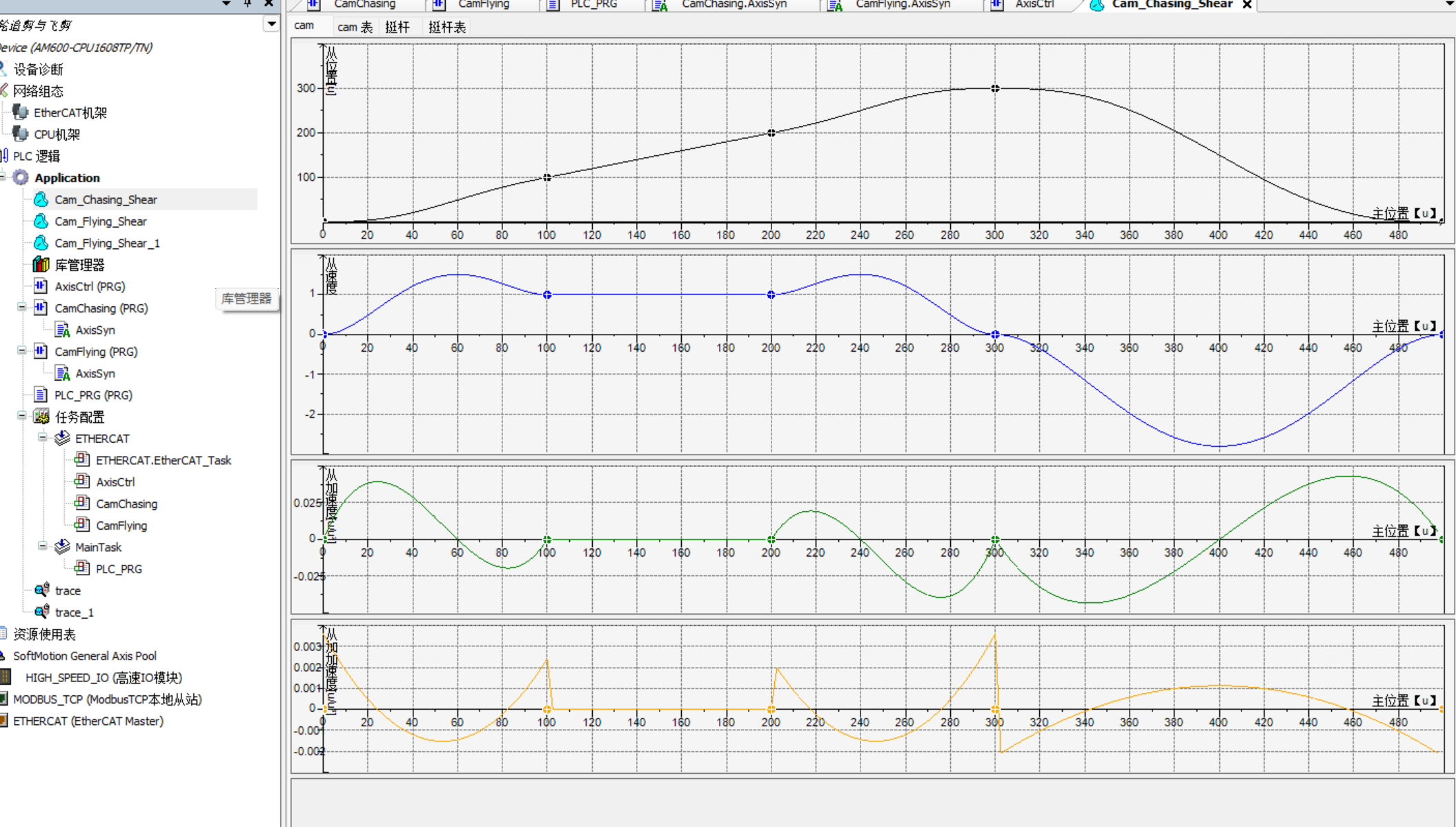This screenshot has height=827, width=1456.
Task: Select the Cam_Chasing_Shear cam icon in tree
Action: pos(41,199)
